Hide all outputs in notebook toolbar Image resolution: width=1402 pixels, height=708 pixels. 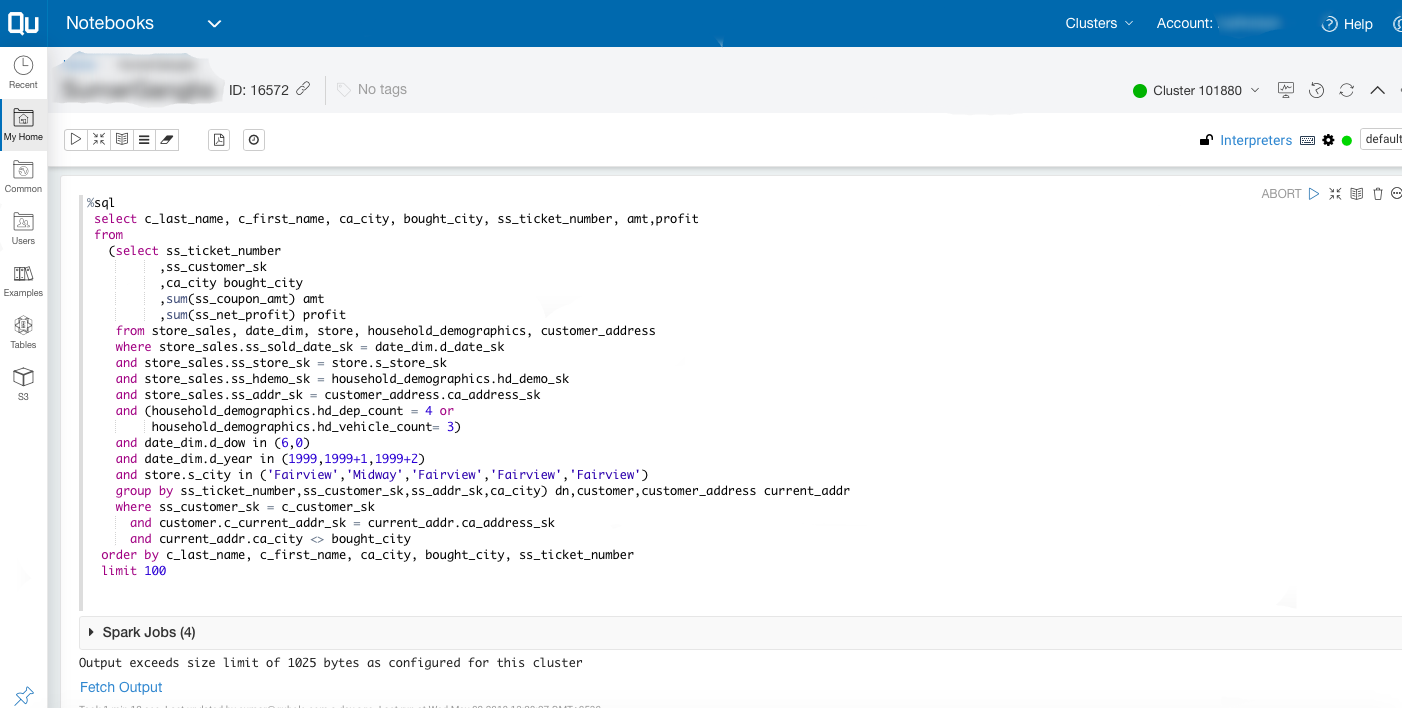[x=122, y=140]
